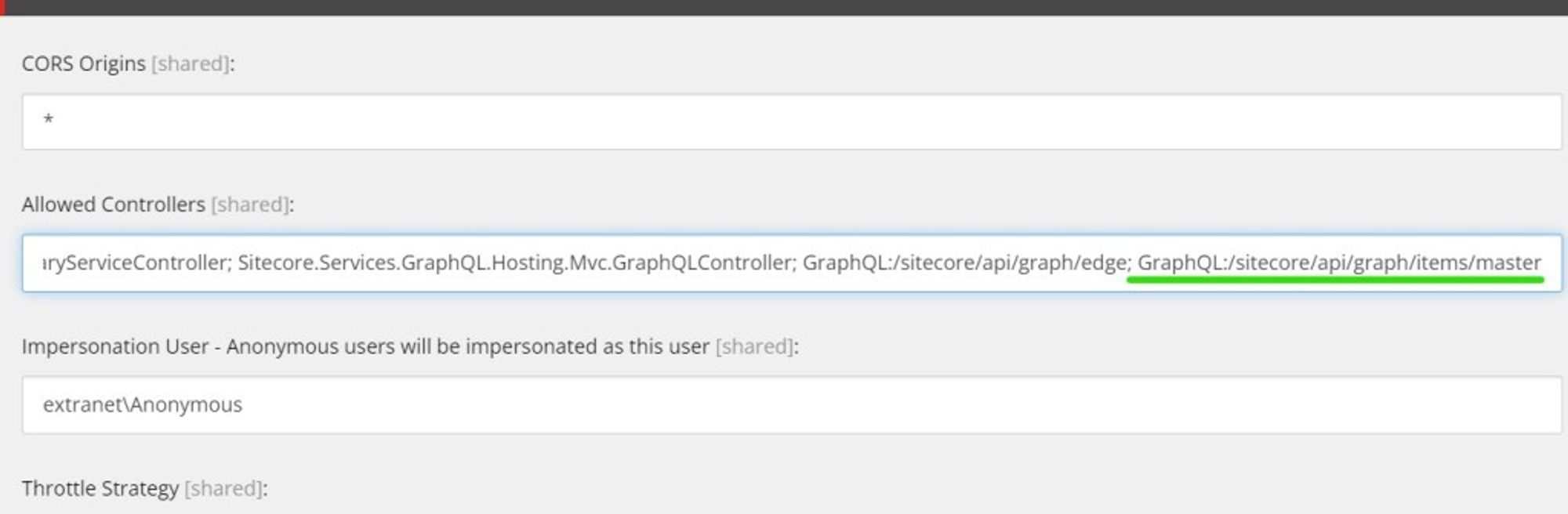Click [shared] beside Allowed Controllers
Viewport: 1568px width, 514px height.
point(249,205)
